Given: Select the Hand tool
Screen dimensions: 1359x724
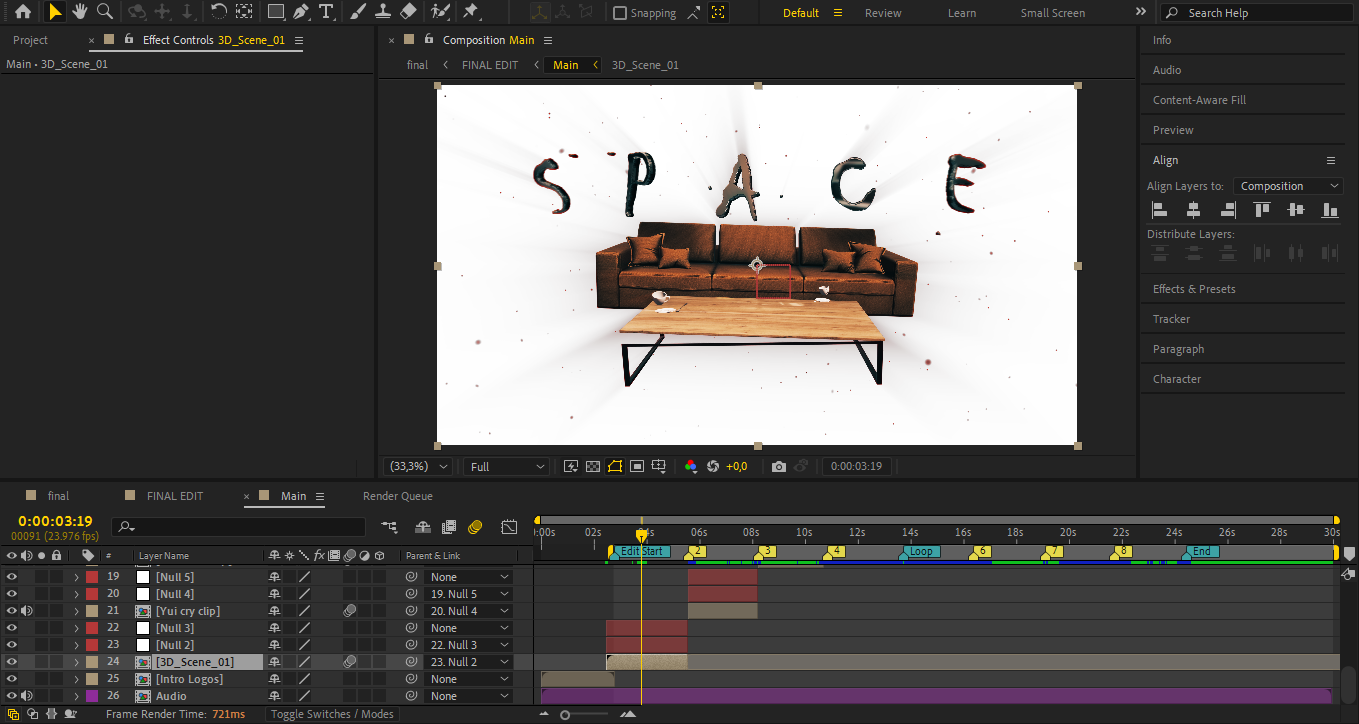Looking at the screenshot, I should 79,12.
